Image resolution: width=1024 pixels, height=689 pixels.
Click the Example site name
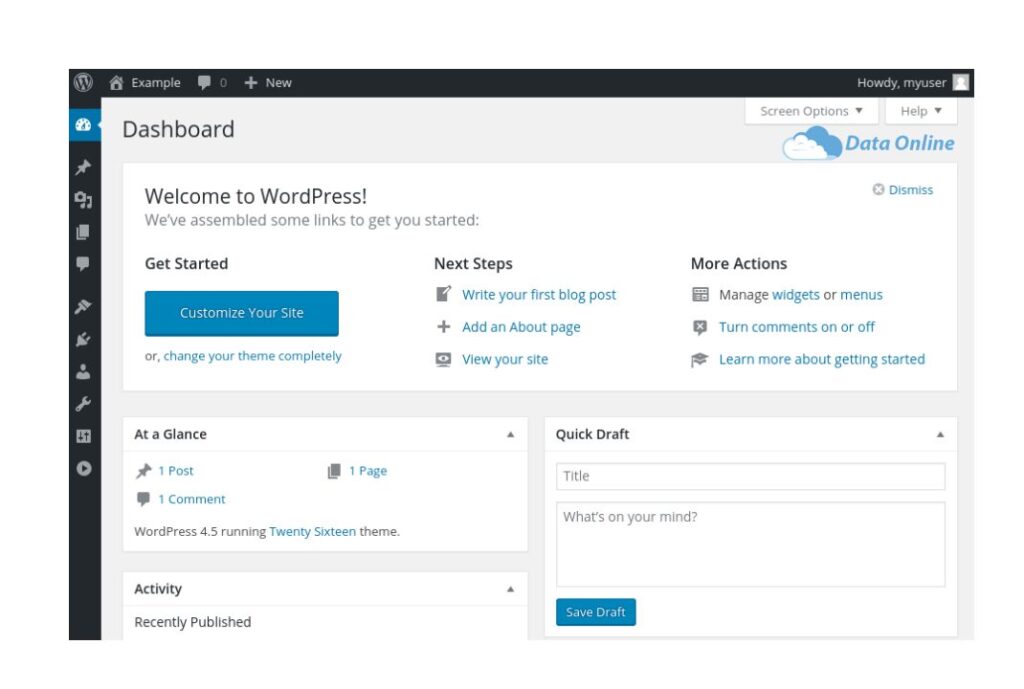155,82
